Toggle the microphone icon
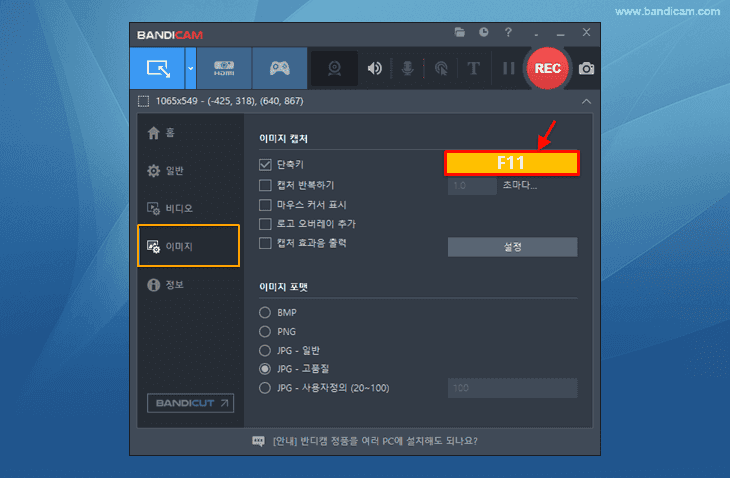Screen dimensions: 730x478 click(x=407, y=68)
